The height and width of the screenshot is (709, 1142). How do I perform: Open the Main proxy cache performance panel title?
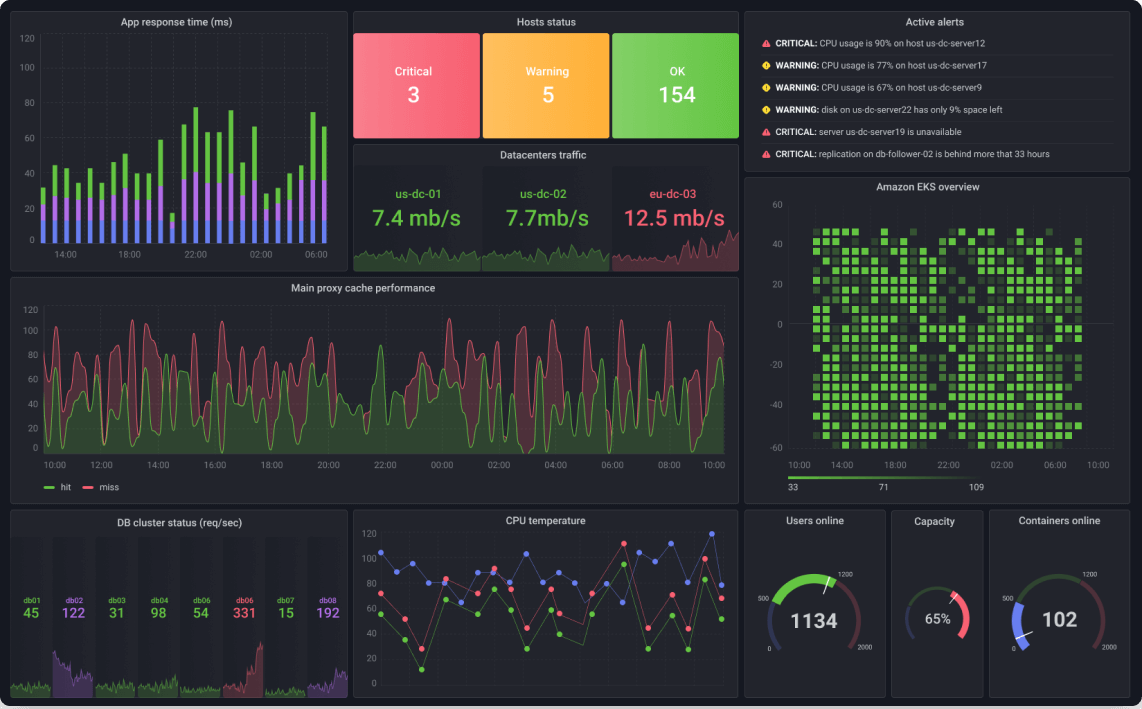click(x=363, y=288)
